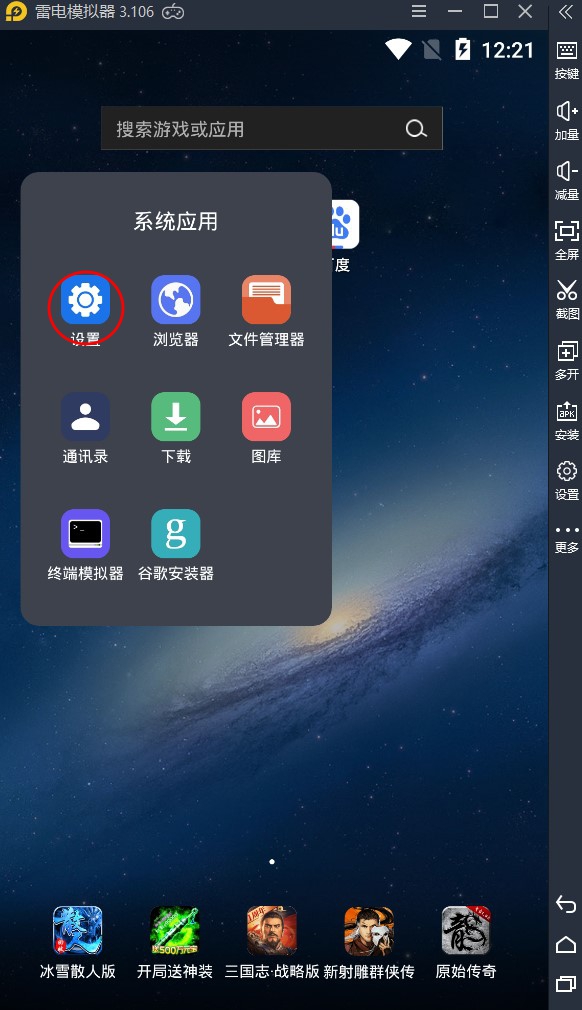The image size is (582, 1010).
Task: Click the search field 搜索游戏或应用
Action: [x=272, y=128]
